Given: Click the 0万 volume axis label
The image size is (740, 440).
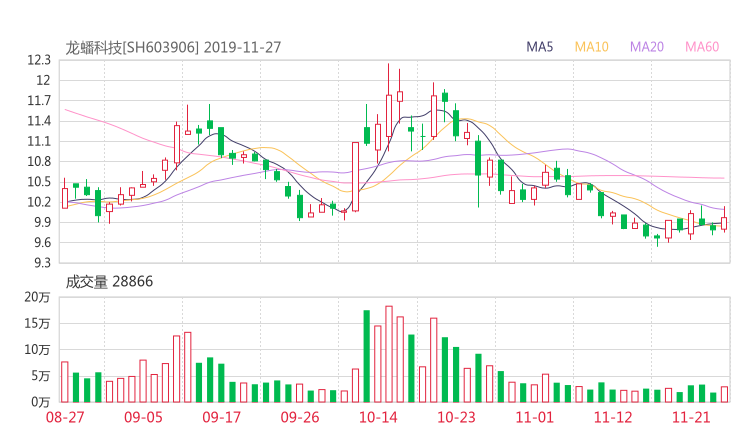Looking at the screenshot, I should [41, 402].
